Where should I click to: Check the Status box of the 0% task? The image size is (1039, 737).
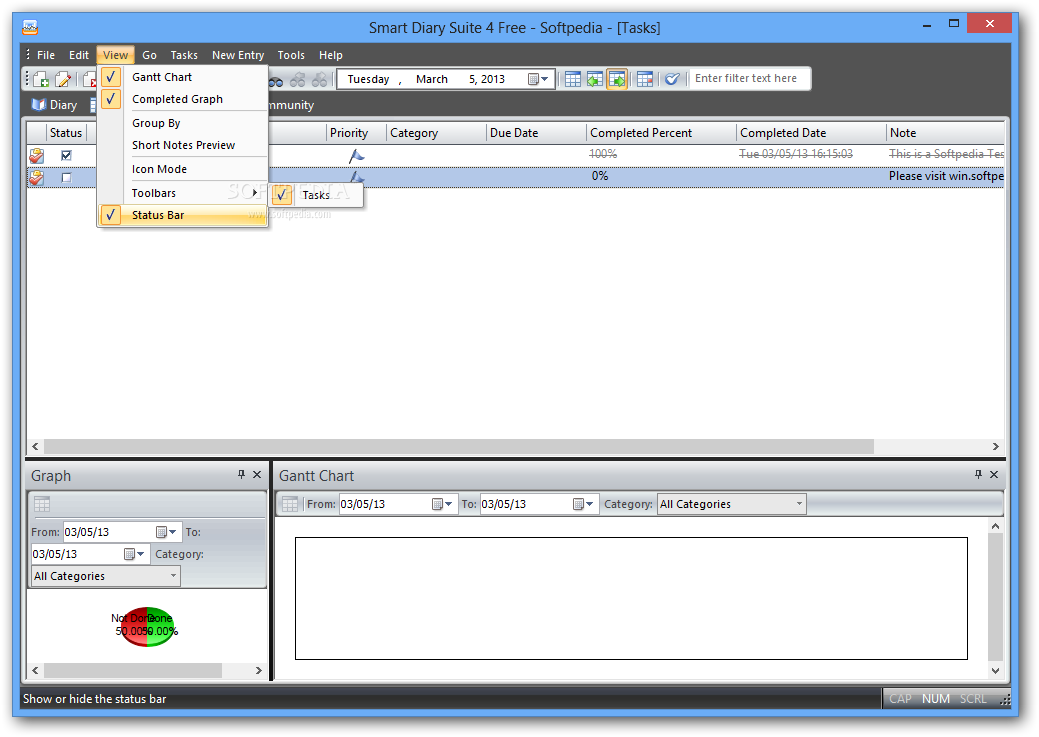pos(66,178)
